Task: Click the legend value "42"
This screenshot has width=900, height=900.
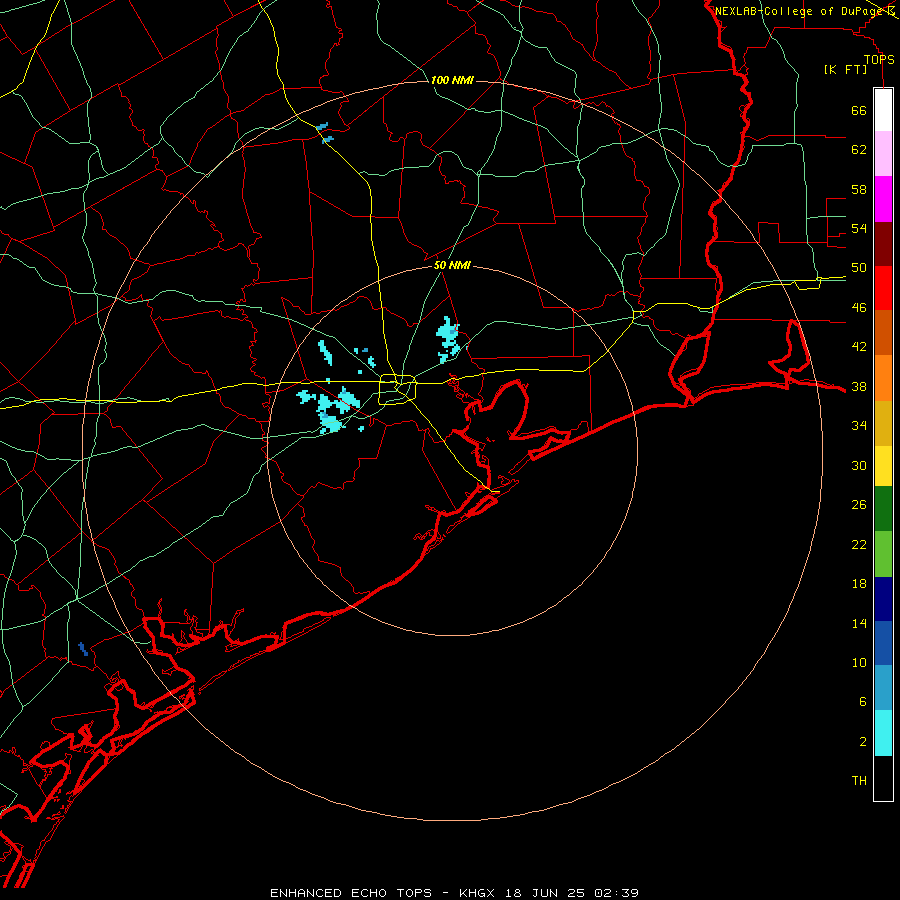Action: pos(859,347)
